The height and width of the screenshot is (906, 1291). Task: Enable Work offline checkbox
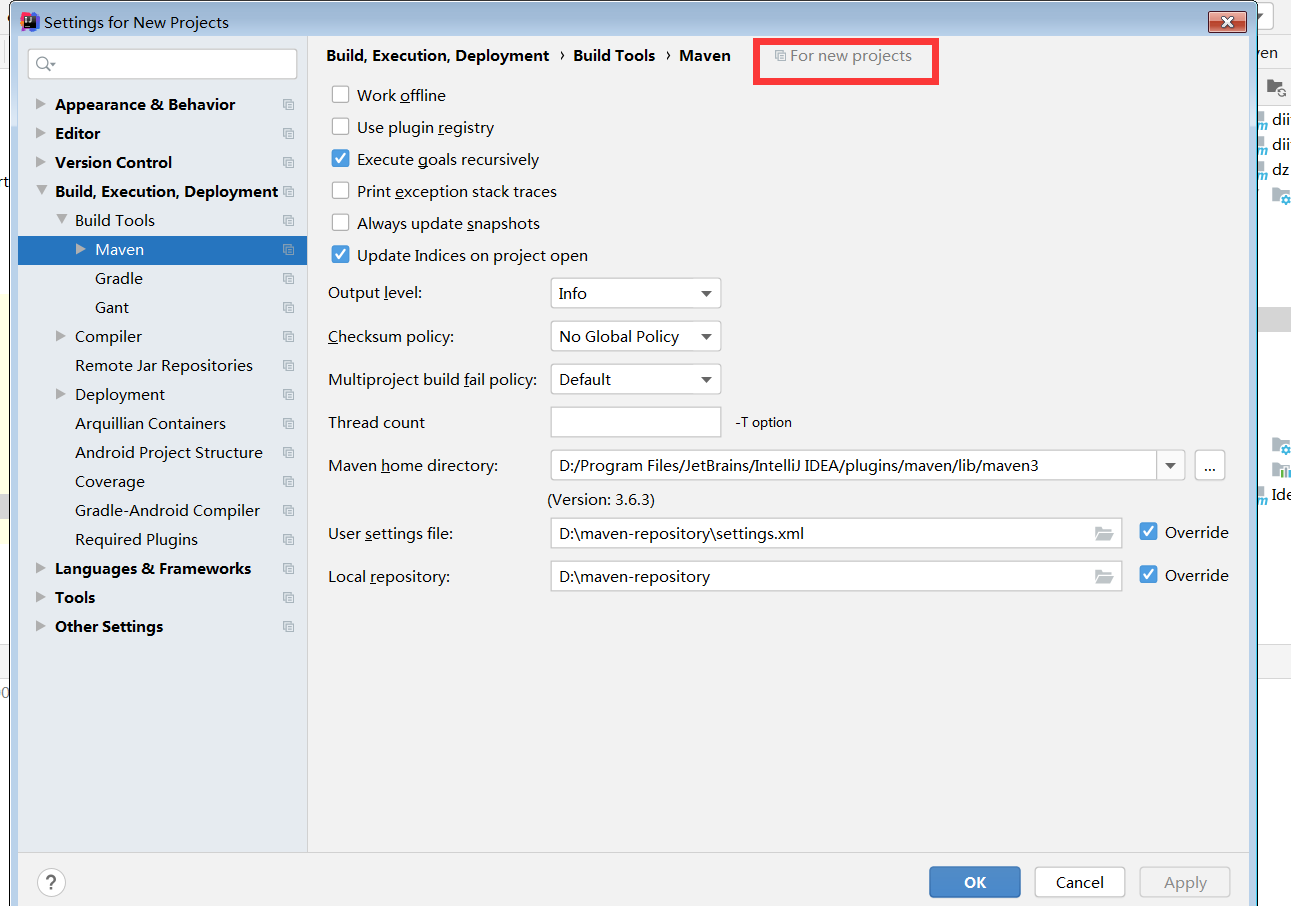340,95
